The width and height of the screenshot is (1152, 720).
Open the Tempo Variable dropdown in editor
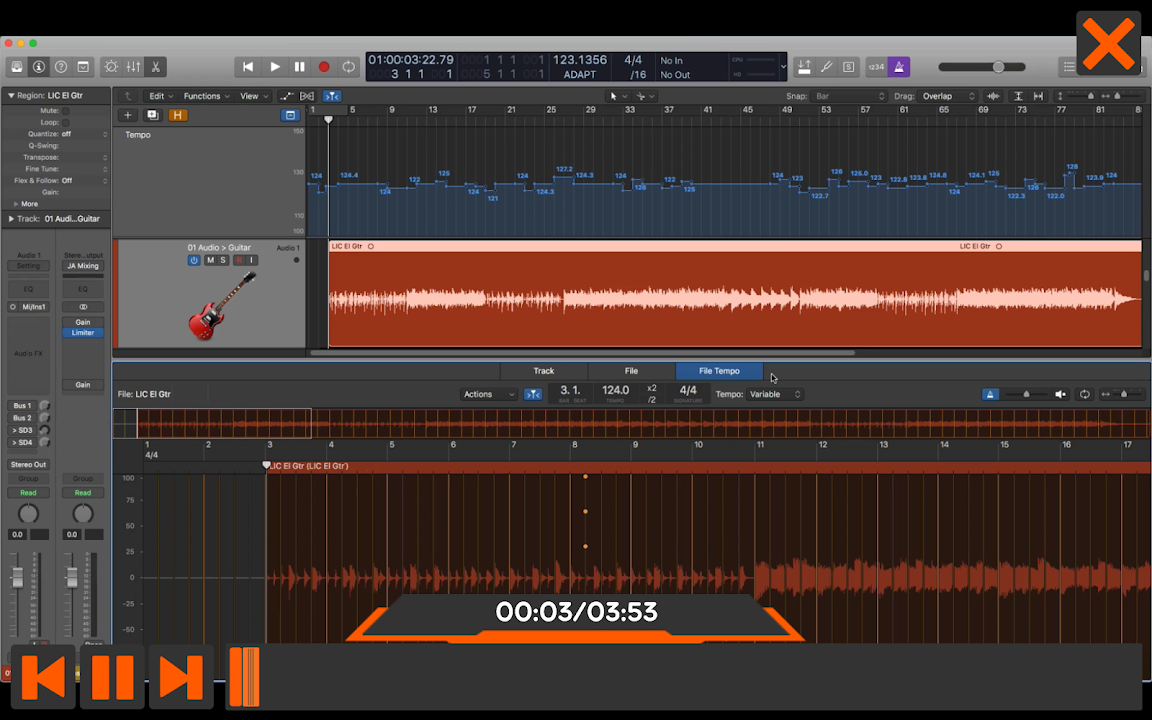(x=775, y=394)
